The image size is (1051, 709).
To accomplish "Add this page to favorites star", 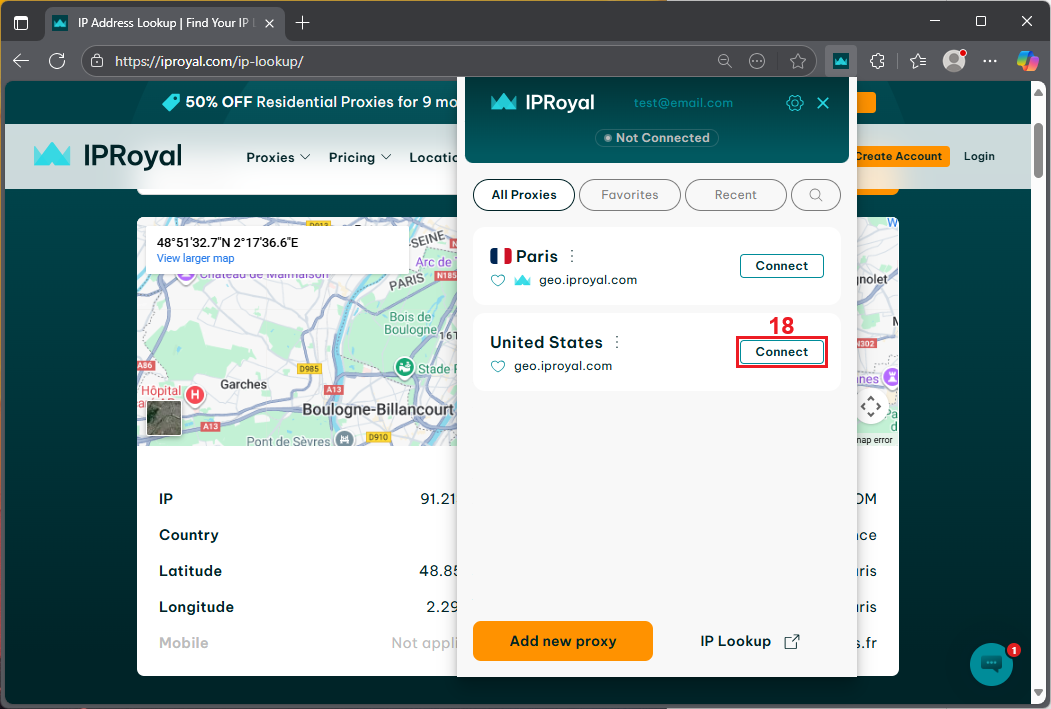I will point(797,62).
